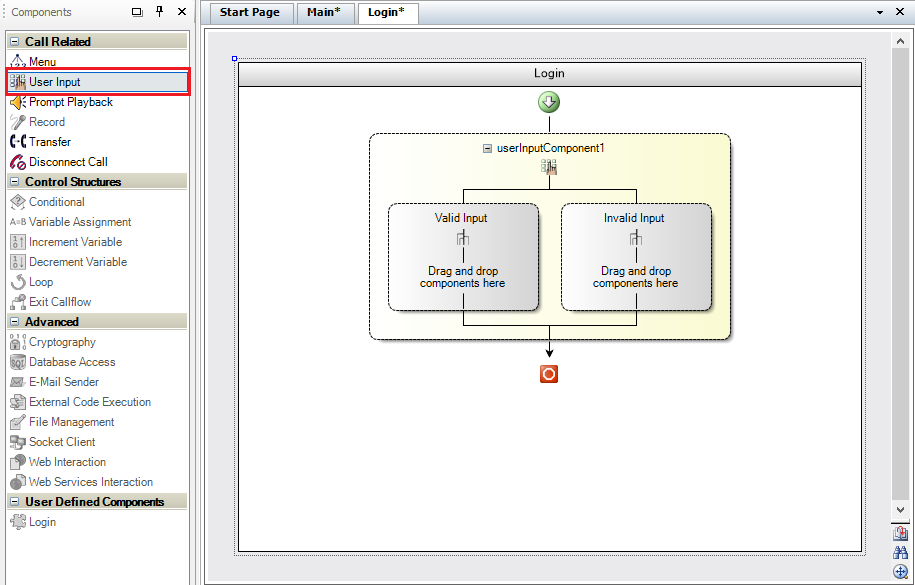Viewport: 915px width, 585px height.
Task: Select the Menu component icon
Action: [18, 61]
